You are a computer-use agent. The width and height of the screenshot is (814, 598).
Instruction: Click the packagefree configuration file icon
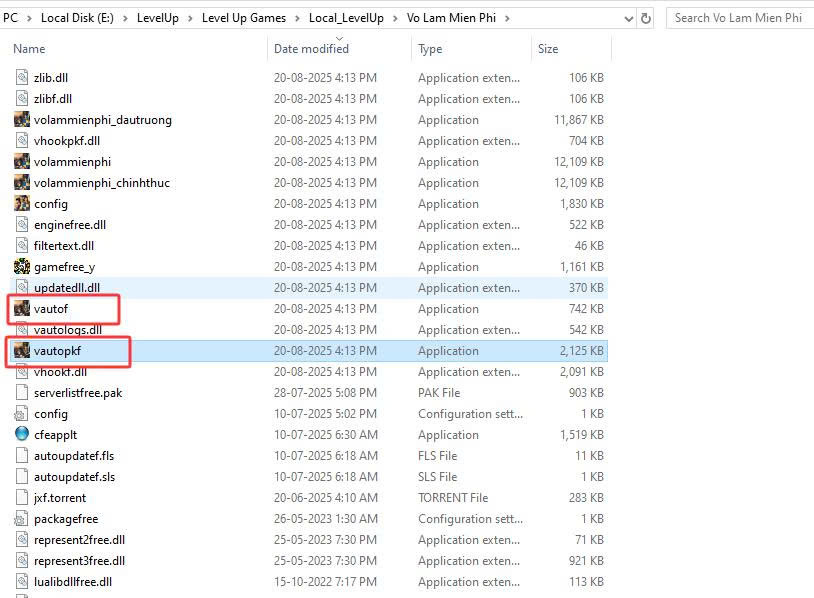(x=22, y=519)
